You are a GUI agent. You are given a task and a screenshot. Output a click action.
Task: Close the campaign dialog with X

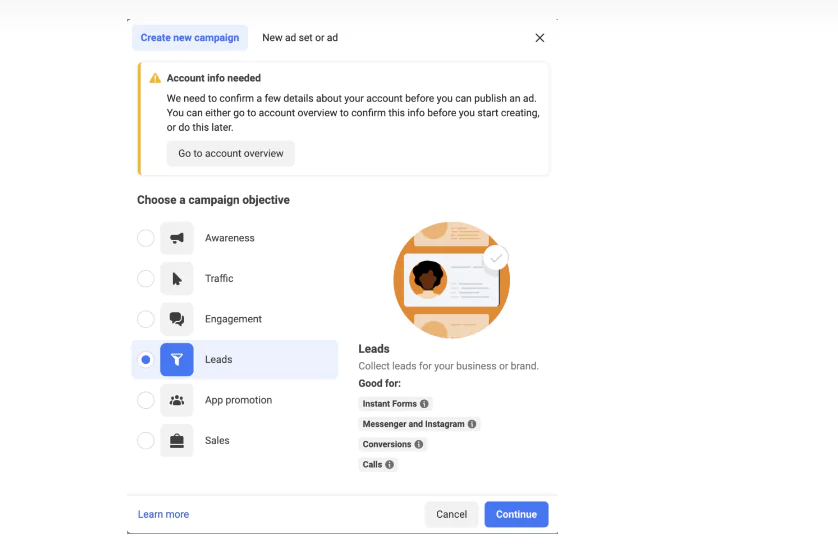tap(540, 38)
